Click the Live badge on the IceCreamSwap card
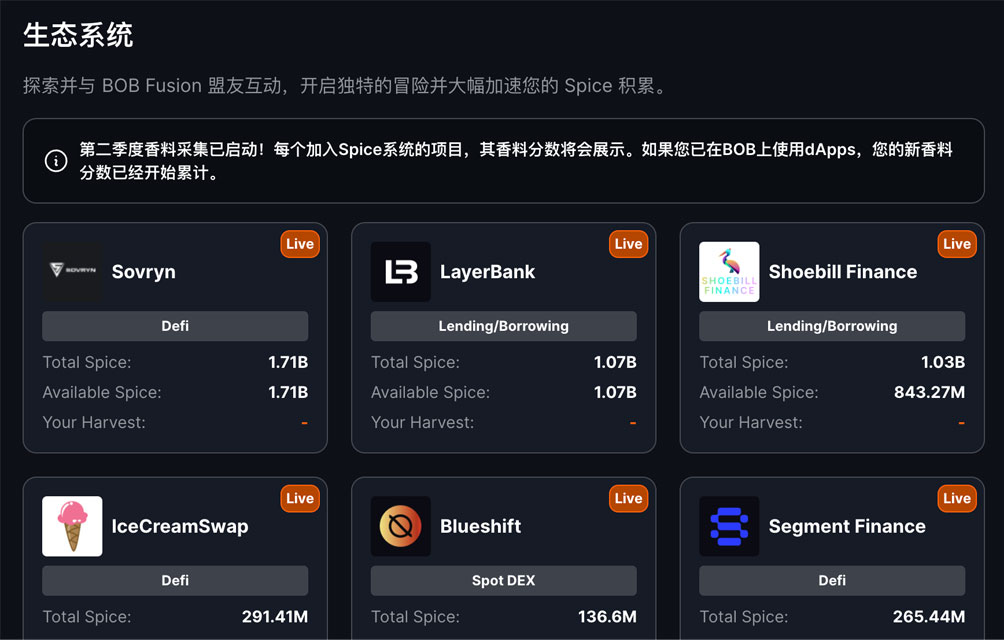The height and width of the screenshot is (640, 1004). pos(300,499)
